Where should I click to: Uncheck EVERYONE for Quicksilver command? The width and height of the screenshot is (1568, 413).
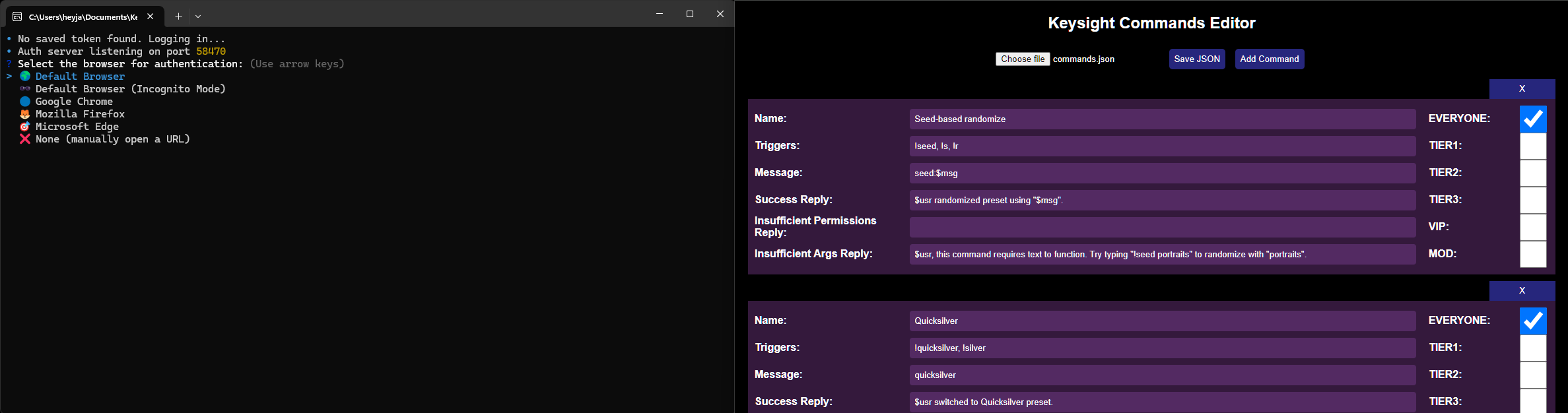pos(1533,321)
